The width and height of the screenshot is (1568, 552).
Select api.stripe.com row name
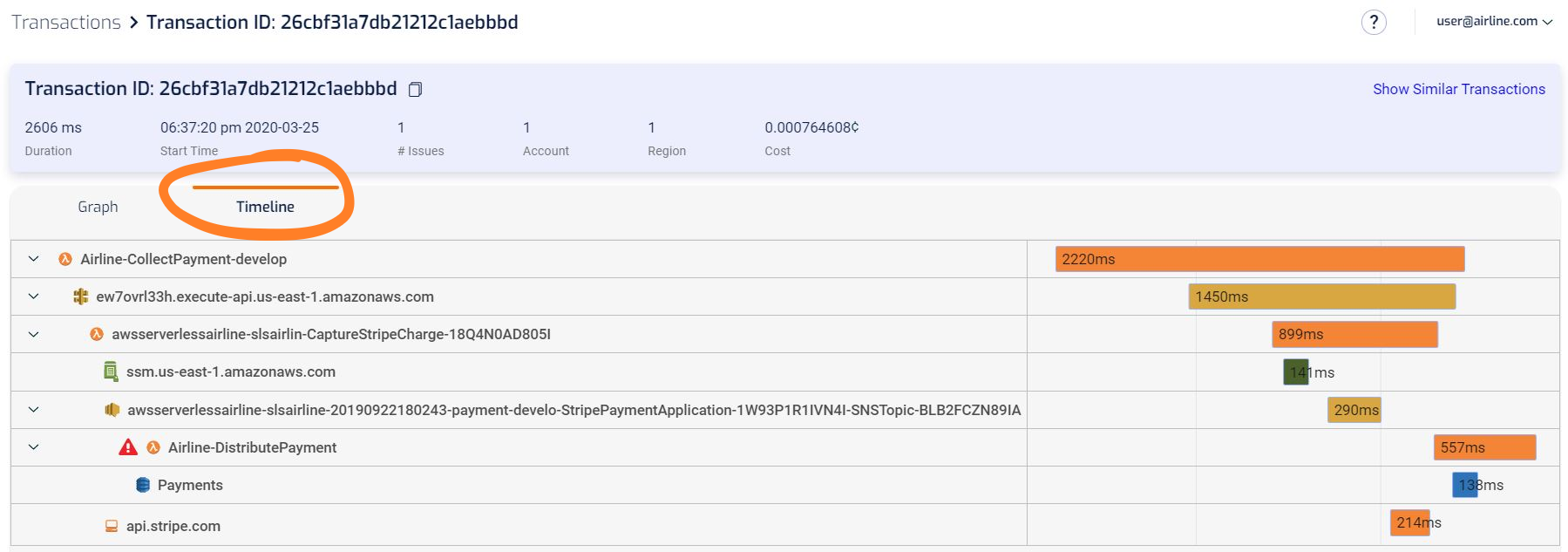pos(173,526)
